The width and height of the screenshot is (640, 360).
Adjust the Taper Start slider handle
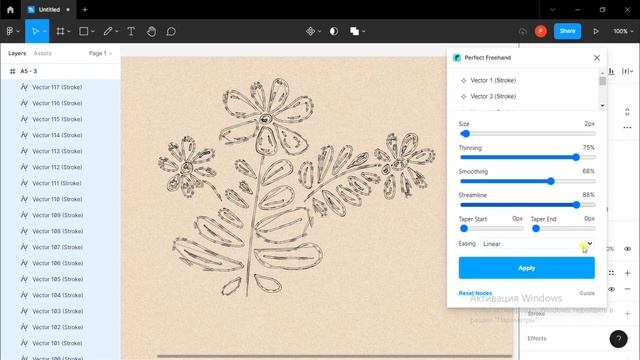click(x=464, y=229)
